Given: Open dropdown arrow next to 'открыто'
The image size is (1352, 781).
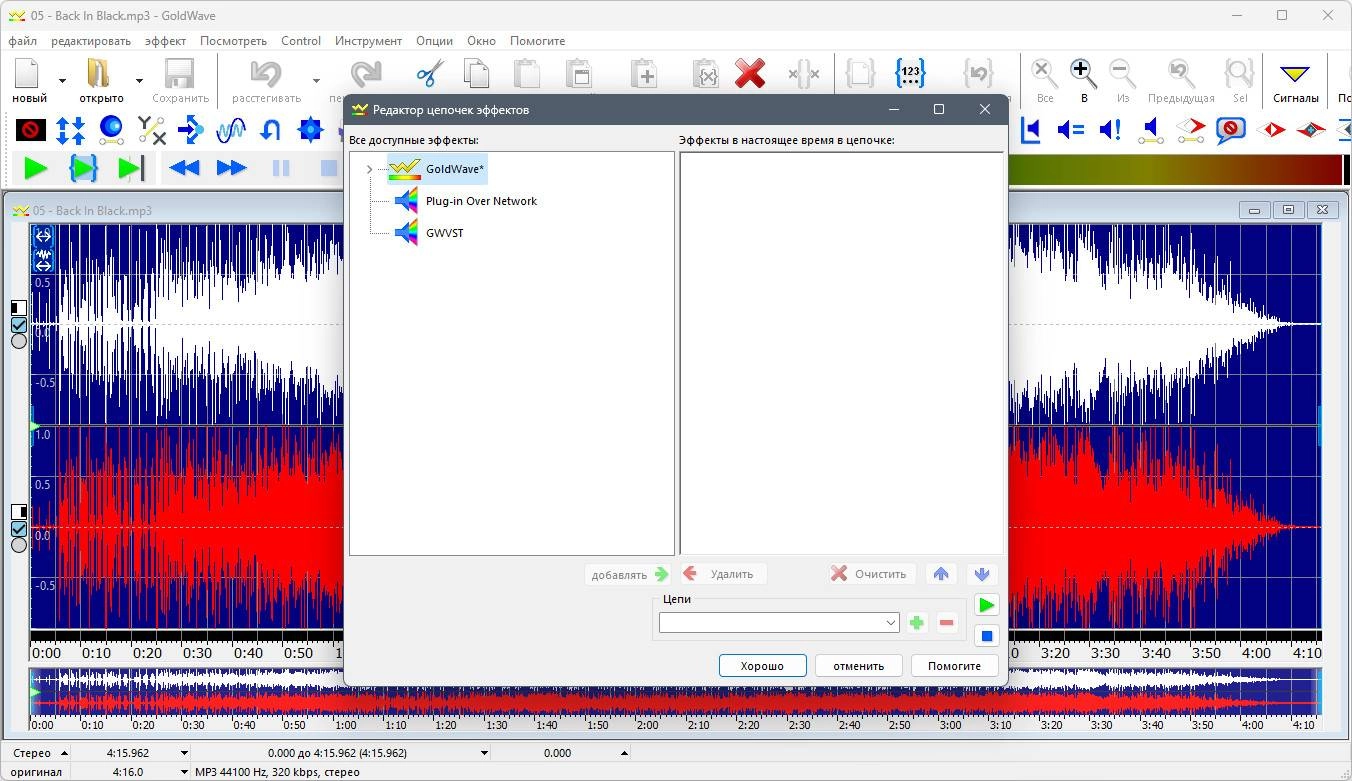Looking at the screenshot, I should coord(139,81).
